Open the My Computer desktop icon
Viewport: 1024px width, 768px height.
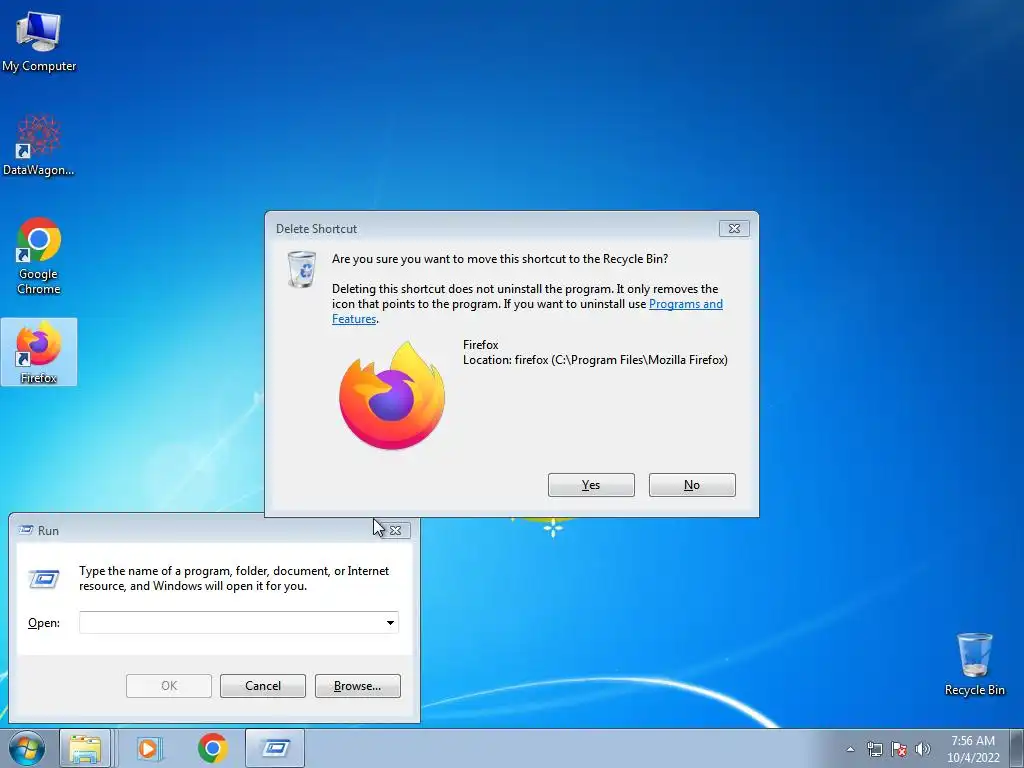[39, 42]
